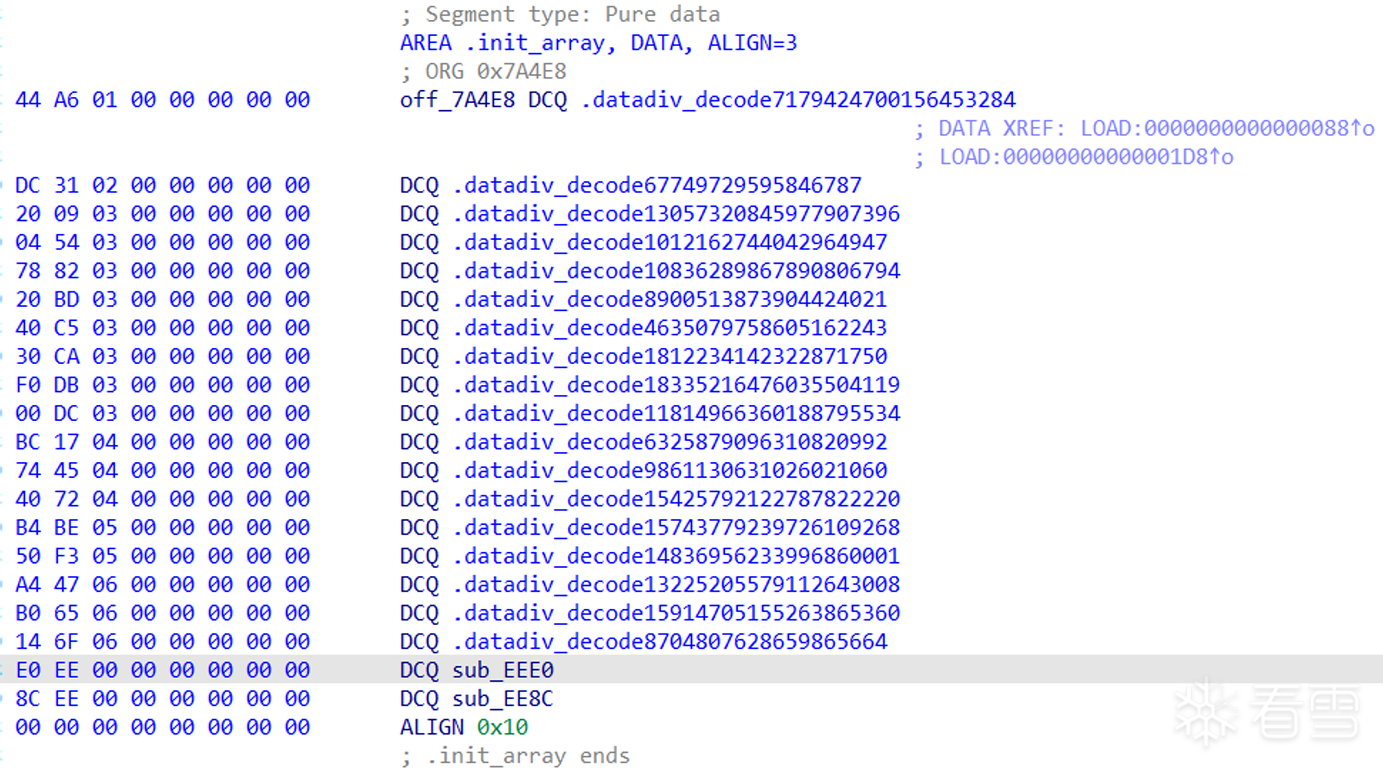The image size is (1383, 773).
Task: Select hex bytes starting 30 CA 03
Action: (x=163, y=357)
